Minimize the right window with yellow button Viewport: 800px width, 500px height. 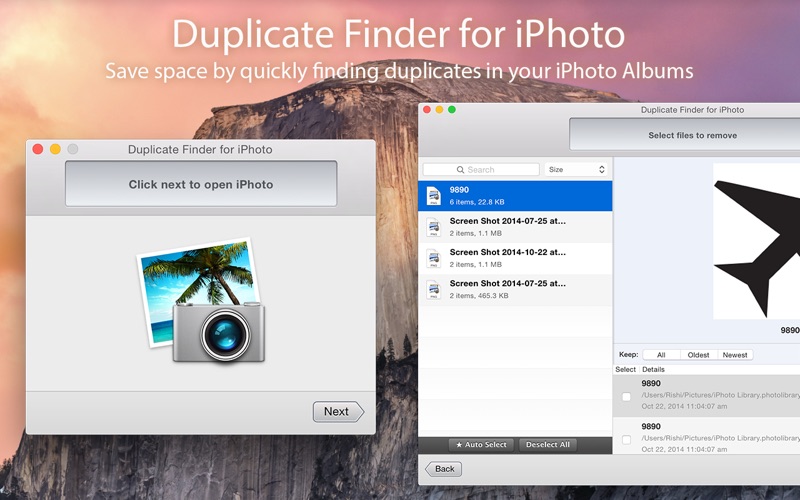click(439, 110)
